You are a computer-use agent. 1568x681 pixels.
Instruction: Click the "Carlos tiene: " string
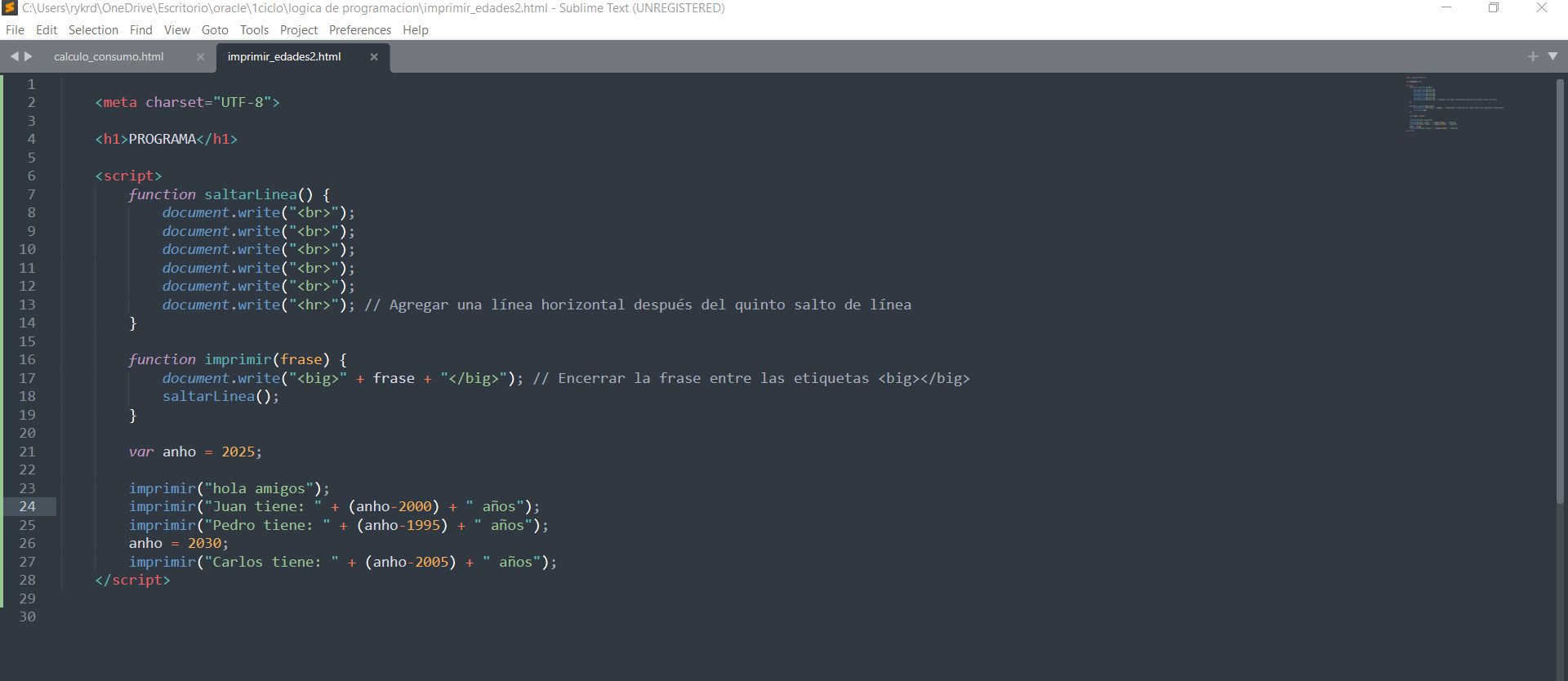[x=271, y=562]
